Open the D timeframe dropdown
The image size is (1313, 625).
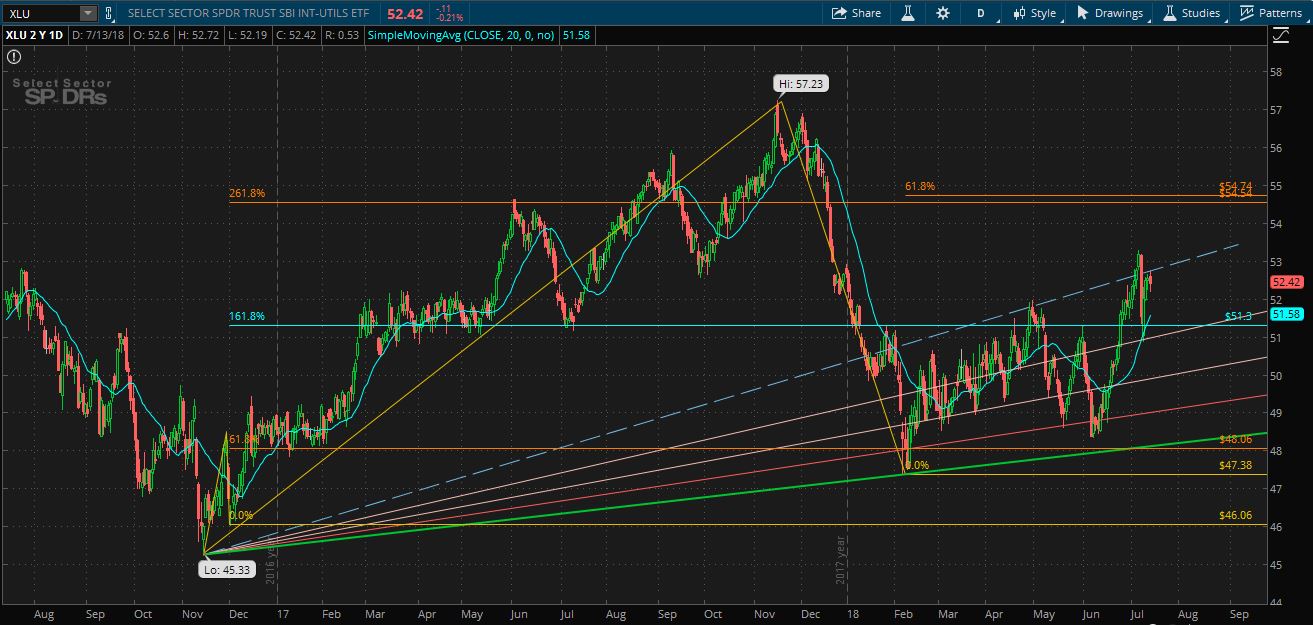click(x=981, y=13)
